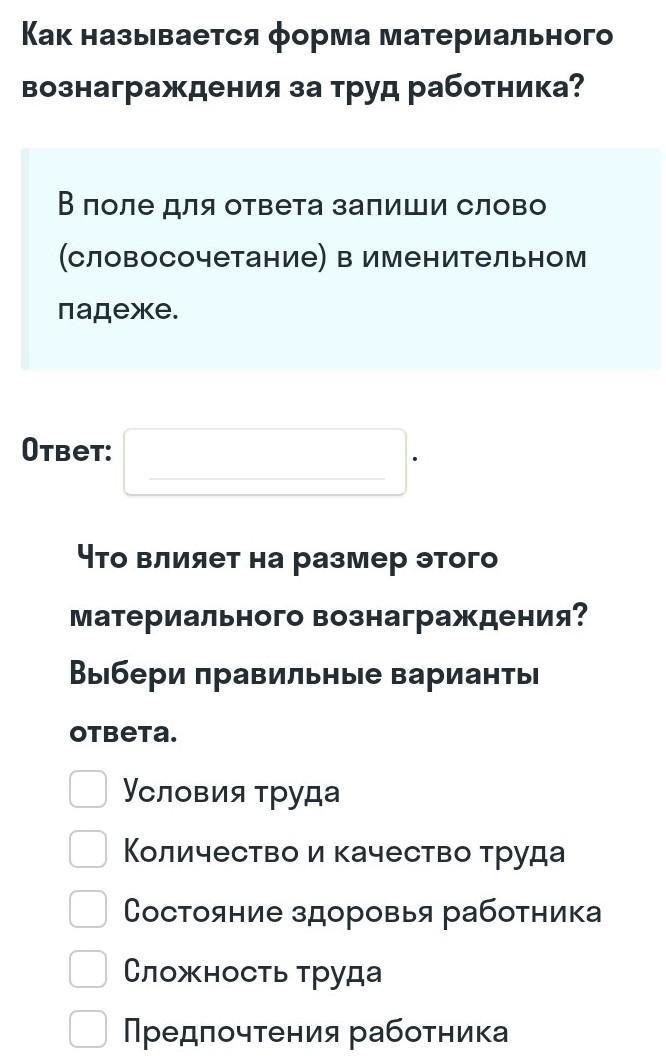This screenshot has width=666, height=1062.
Task: Click the "Сложность труда" option label
Action: point(252,972)
